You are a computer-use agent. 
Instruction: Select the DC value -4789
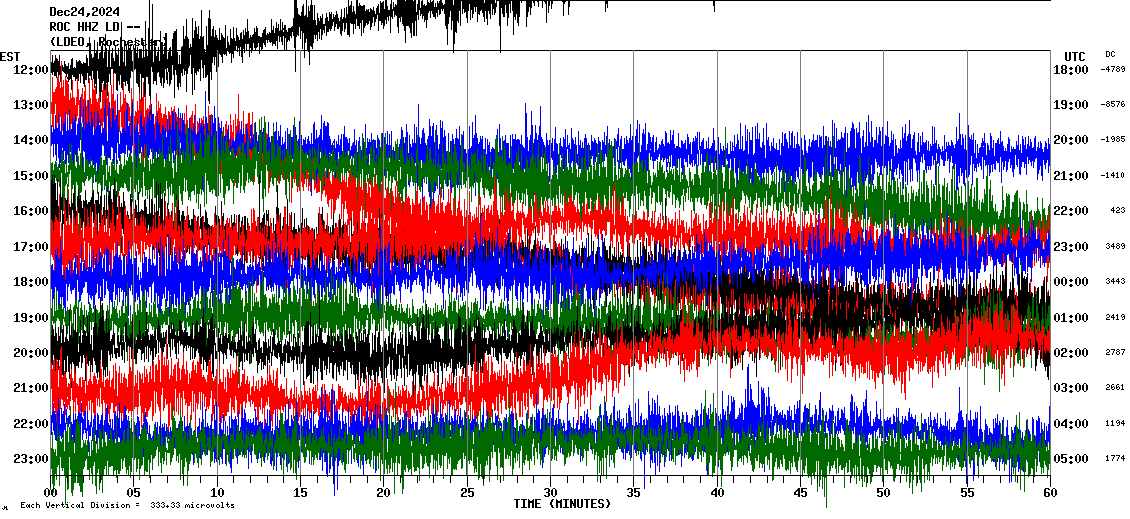[x=1112, y=70]
